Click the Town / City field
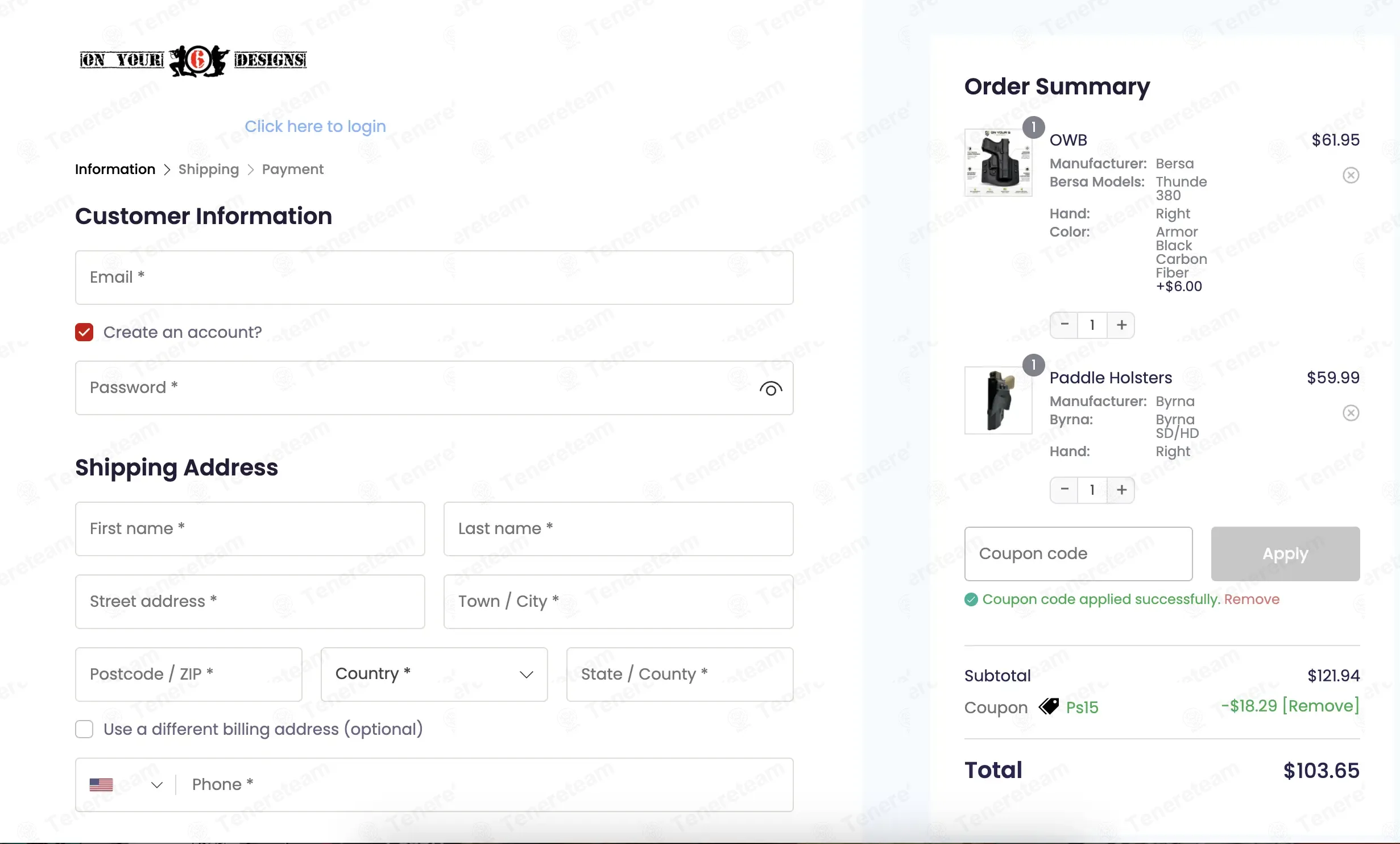Viewport: 1400px width, 844px height. tap(618, 602)
